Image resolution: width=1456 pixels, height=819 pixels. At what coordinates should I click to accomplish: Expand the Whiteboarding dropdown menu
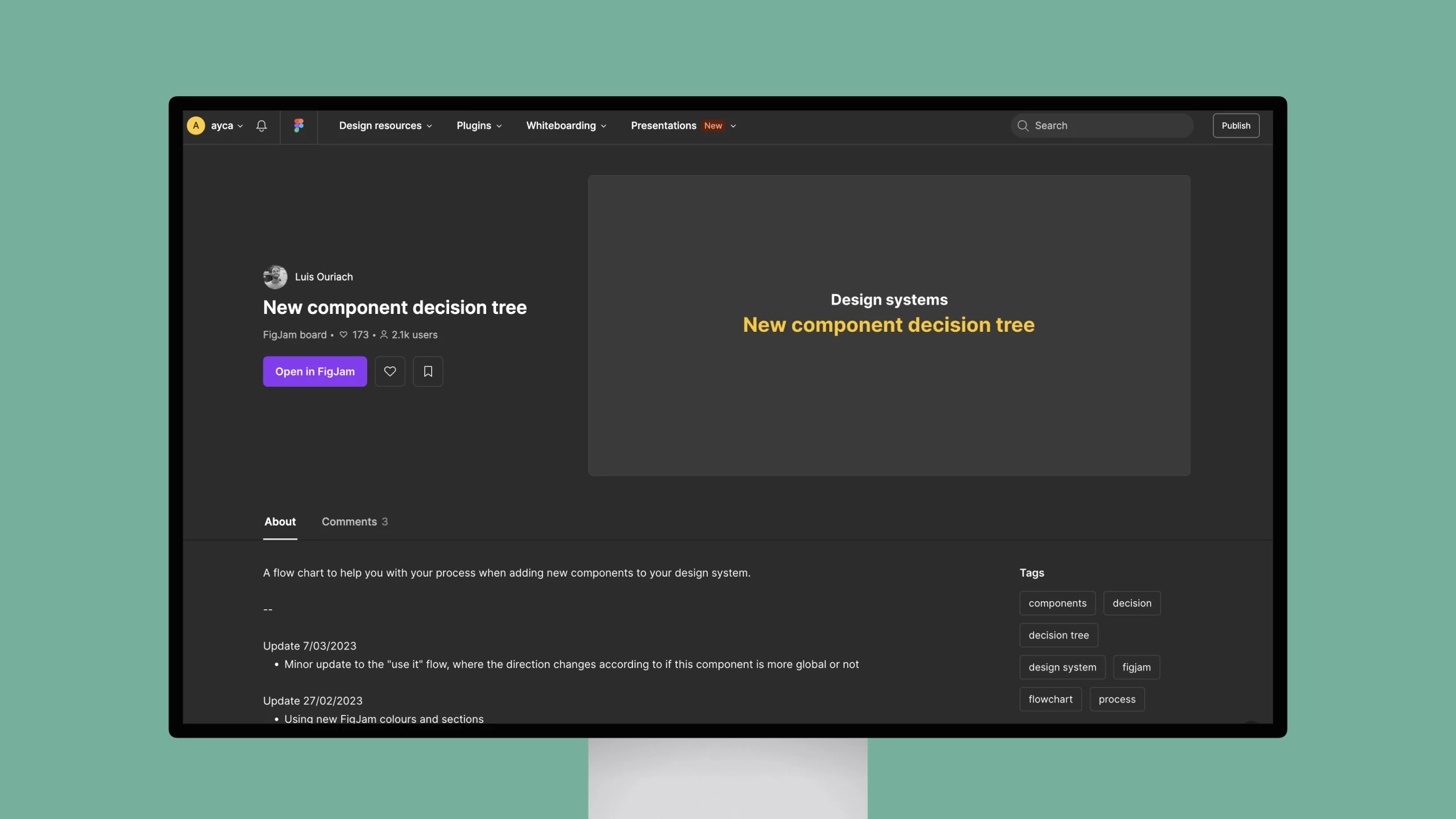(x=565, y=125)
